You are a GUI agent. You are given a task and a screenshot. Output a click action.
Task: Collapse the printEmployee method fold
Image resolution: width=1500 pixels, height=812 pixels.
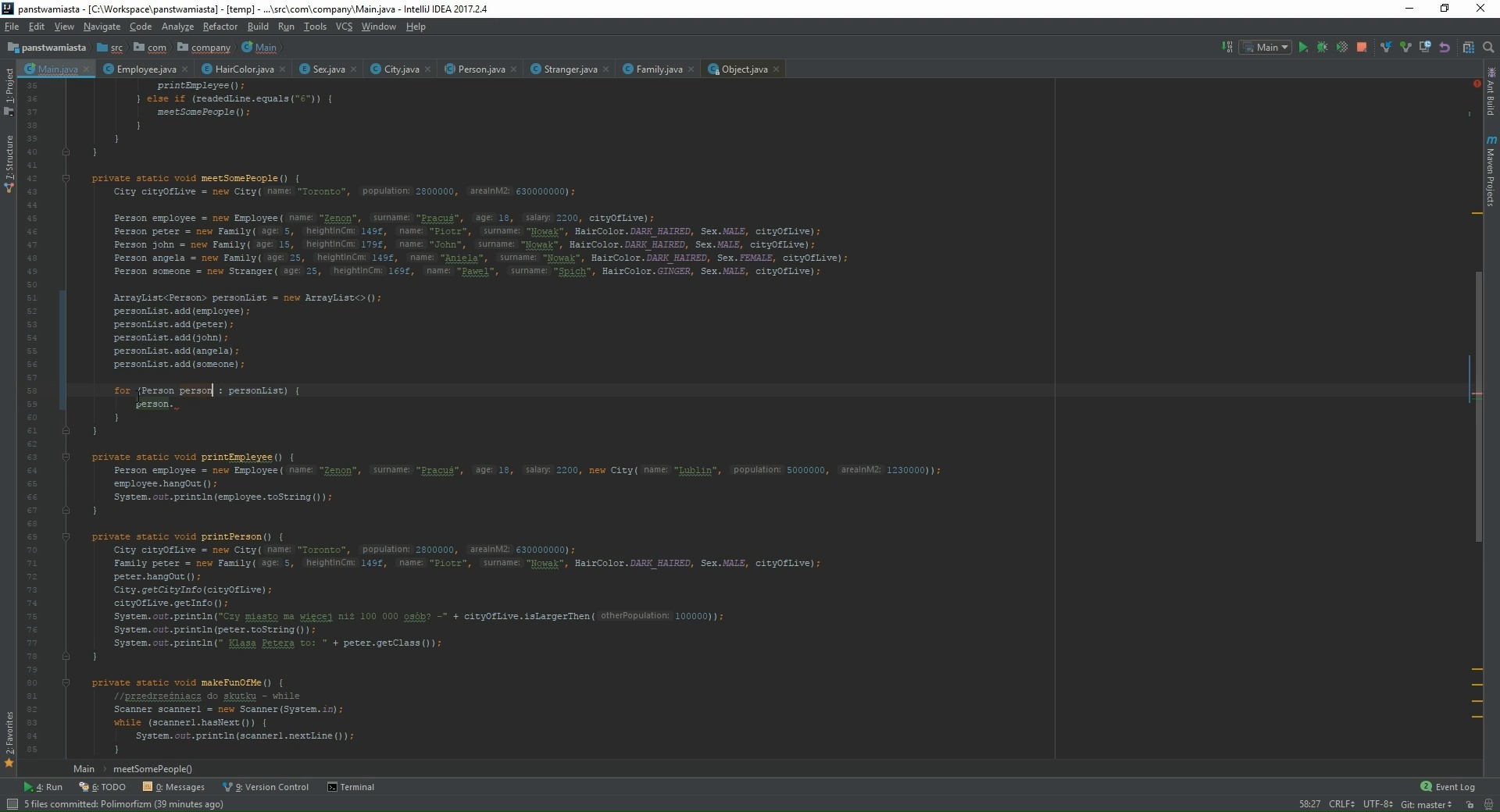[66, 458]
